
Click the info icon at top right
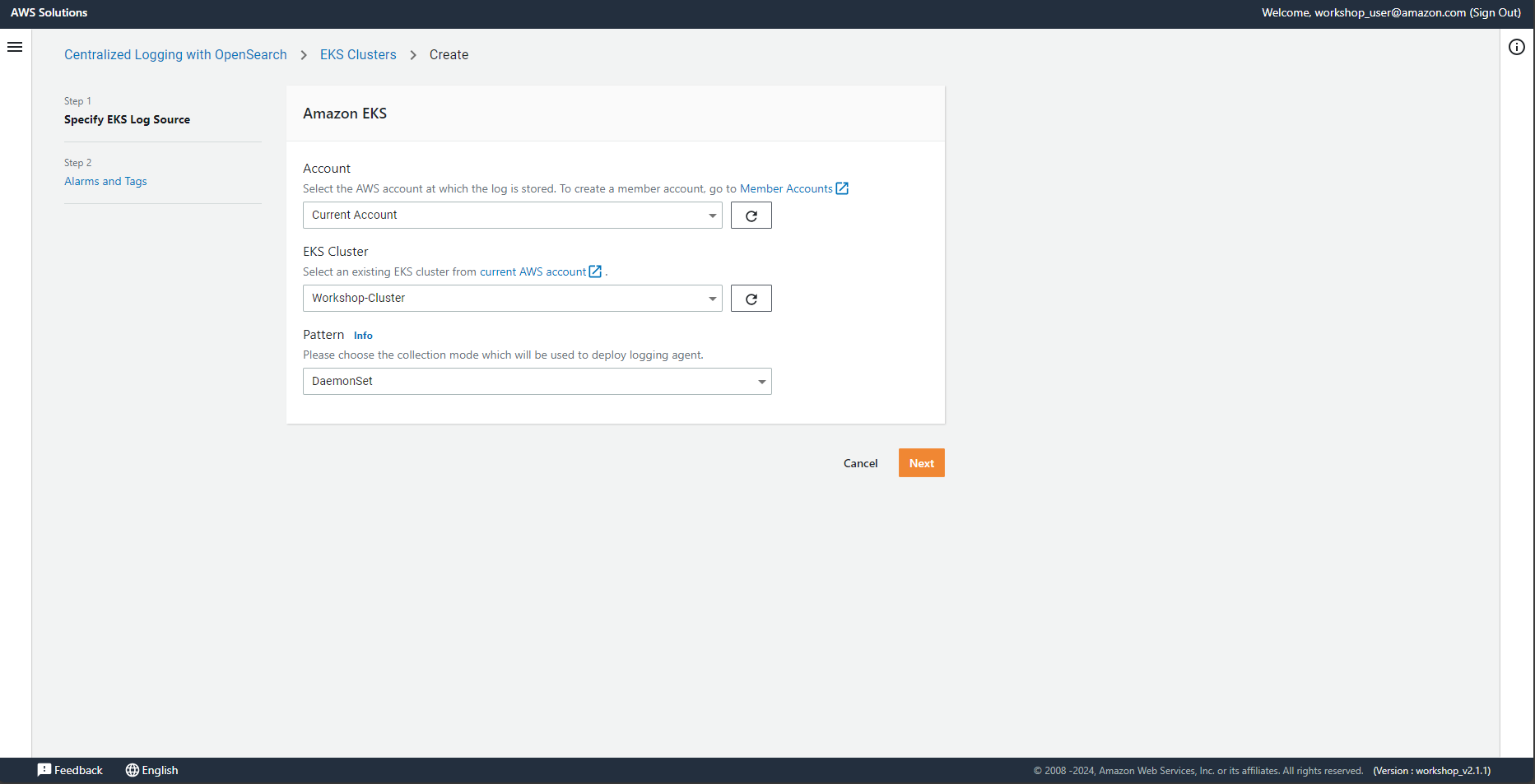pos(1517,47)
